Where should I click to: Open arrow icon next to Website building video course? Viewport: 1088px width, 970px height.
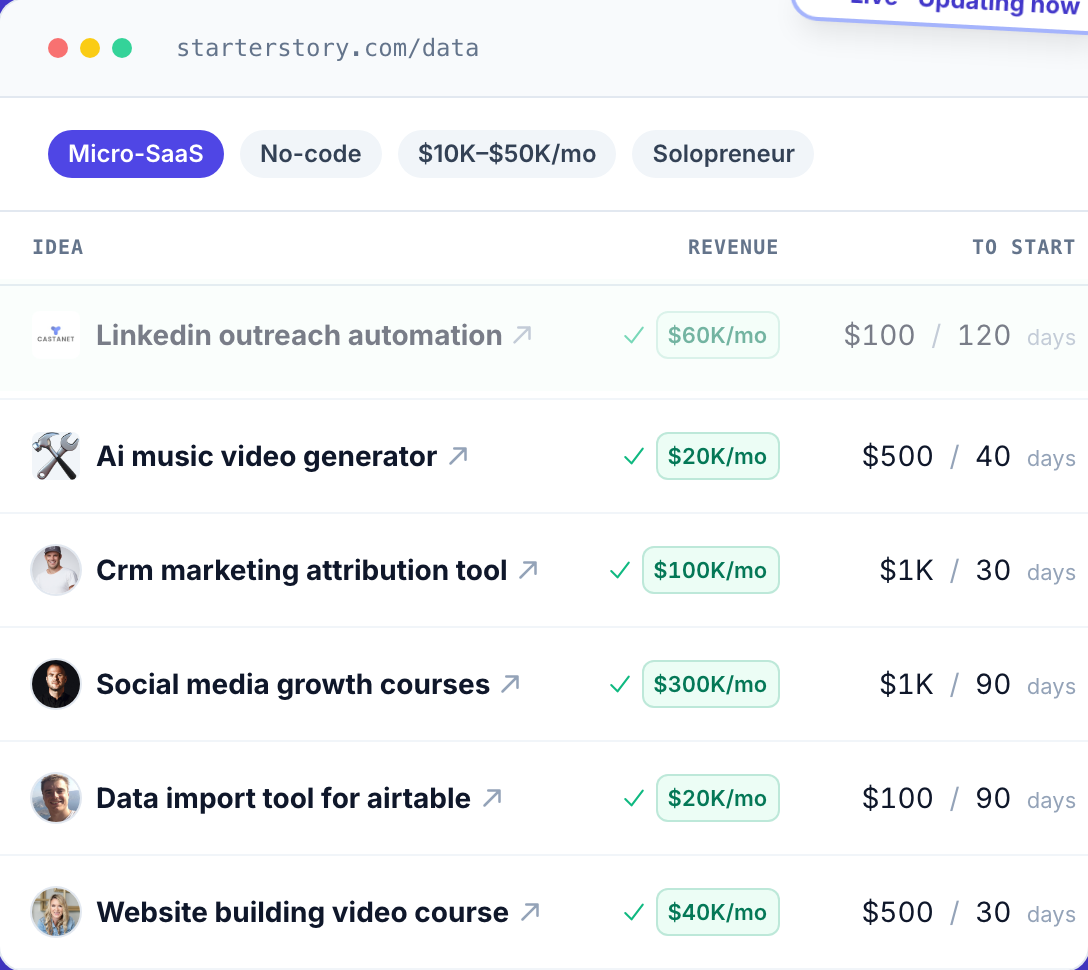point(530,912)
